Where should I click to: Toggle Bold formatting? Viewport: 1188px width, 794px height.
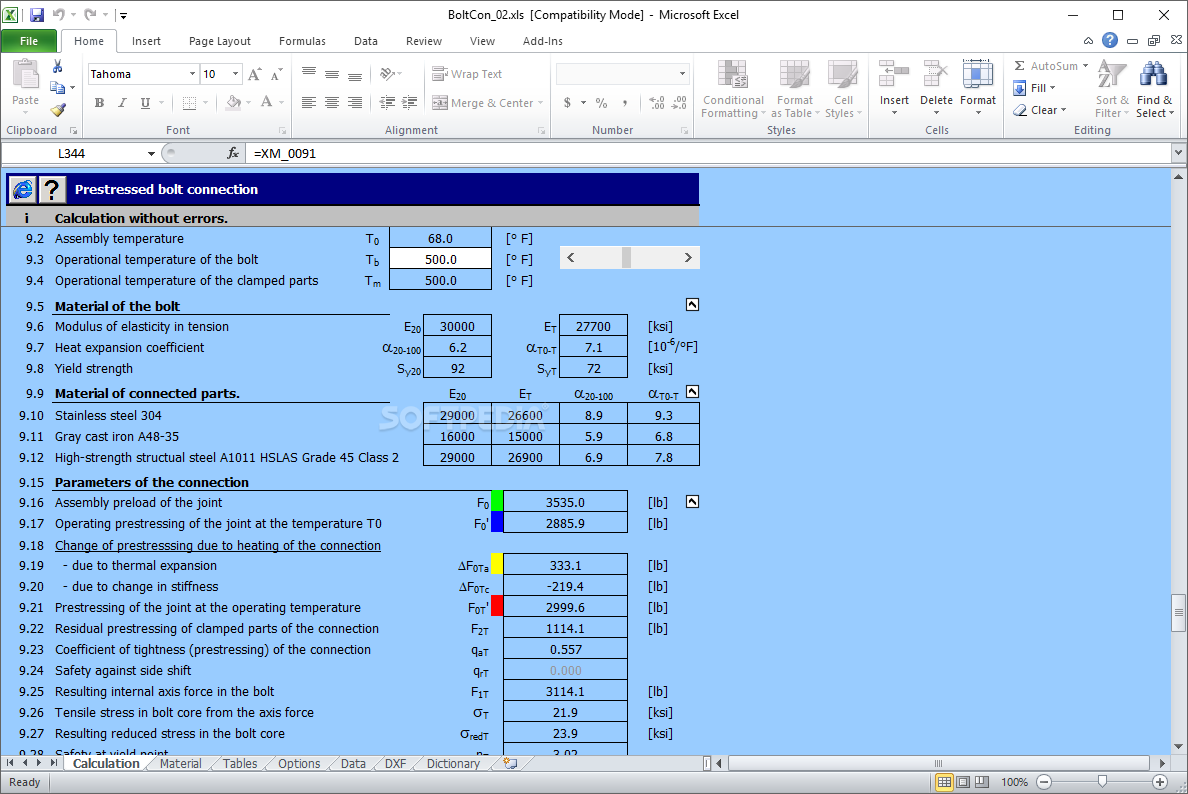(99, 103)
